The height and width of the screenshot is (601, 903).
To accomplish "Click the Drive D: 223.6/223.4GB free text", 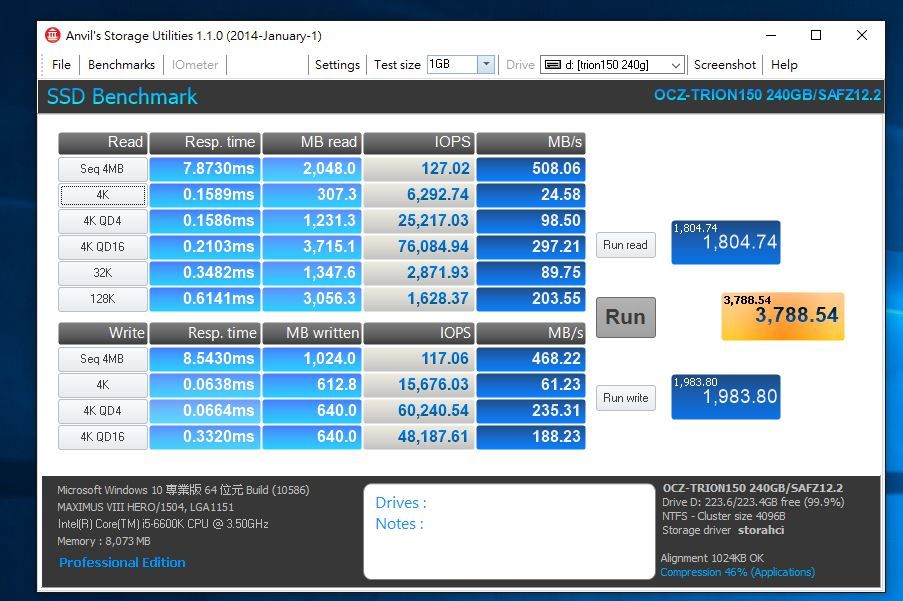I will click(753, 502).
